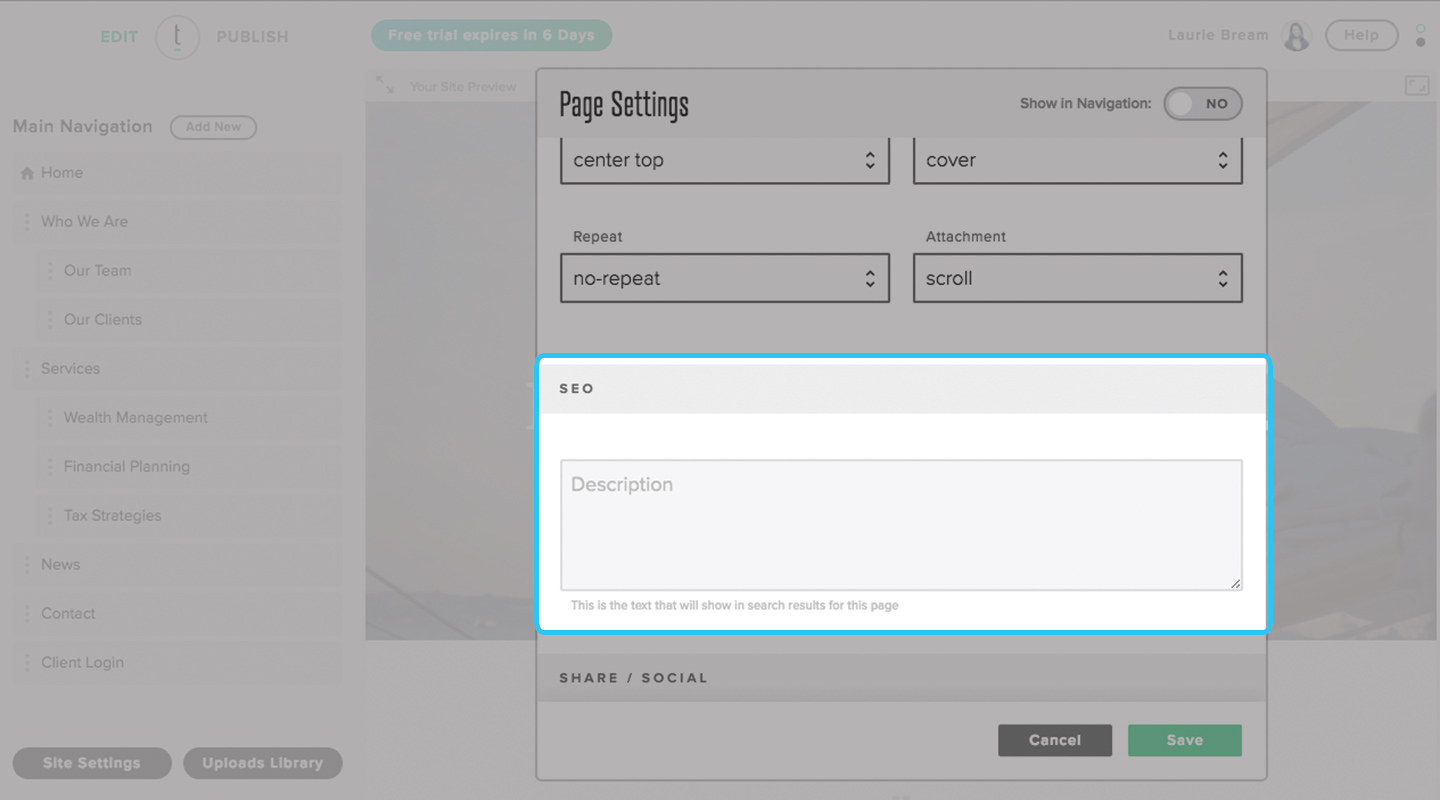Click the drag handle next to Tax Strategies
This screenshot has height=800, width=1440.
tap(50, 515)
